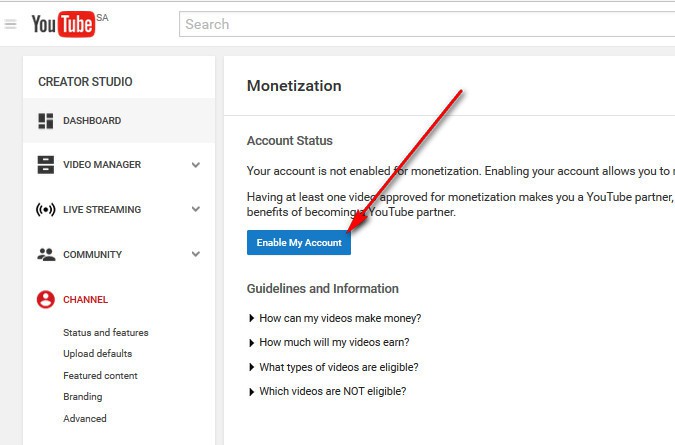Screen dimensions: 675x445
Task: Expand 'What types of videos are eligible?'
Action: point(251,367)
